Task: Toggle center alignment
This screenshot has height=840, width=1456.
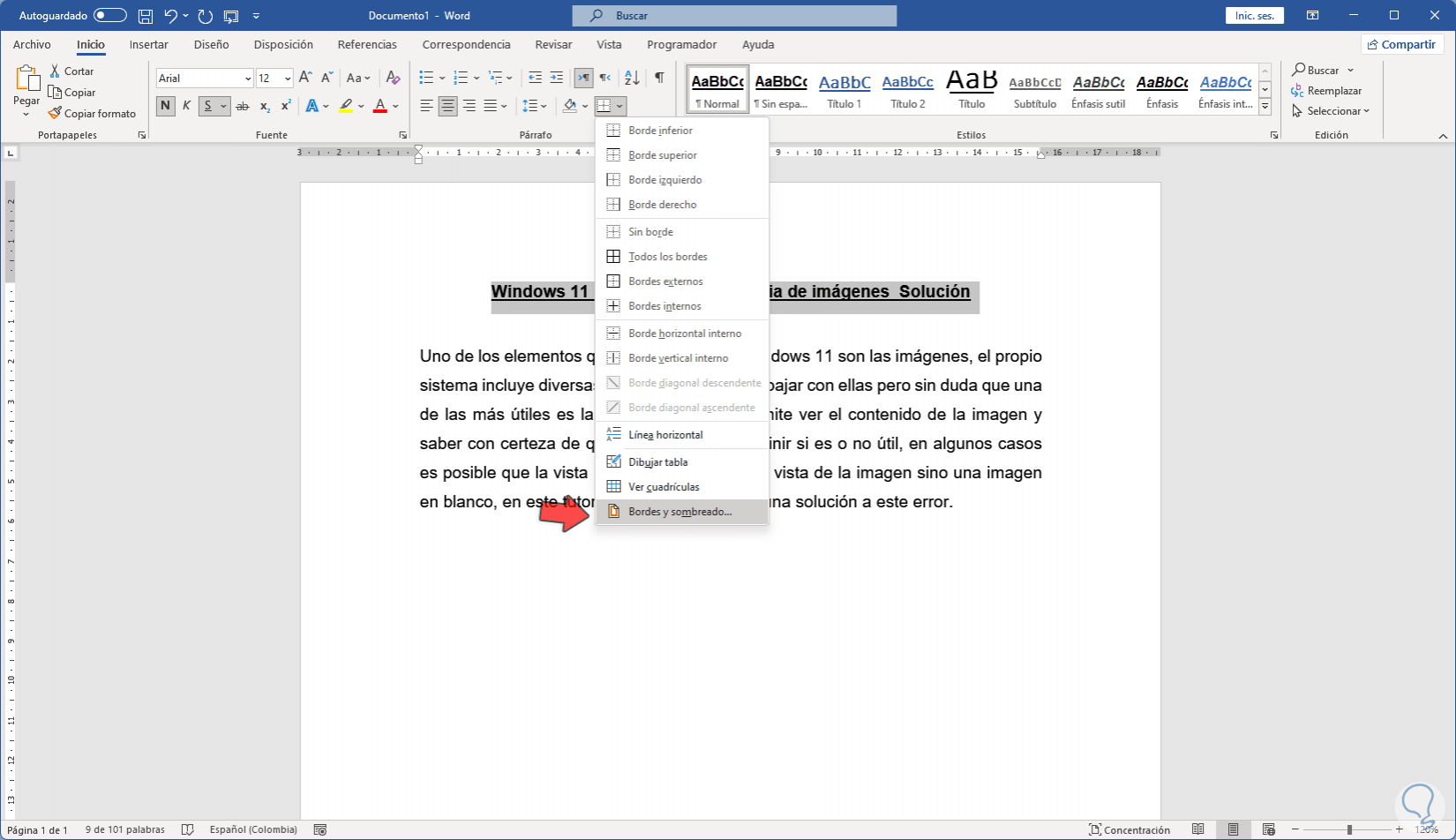Action: tap(447, 106)
